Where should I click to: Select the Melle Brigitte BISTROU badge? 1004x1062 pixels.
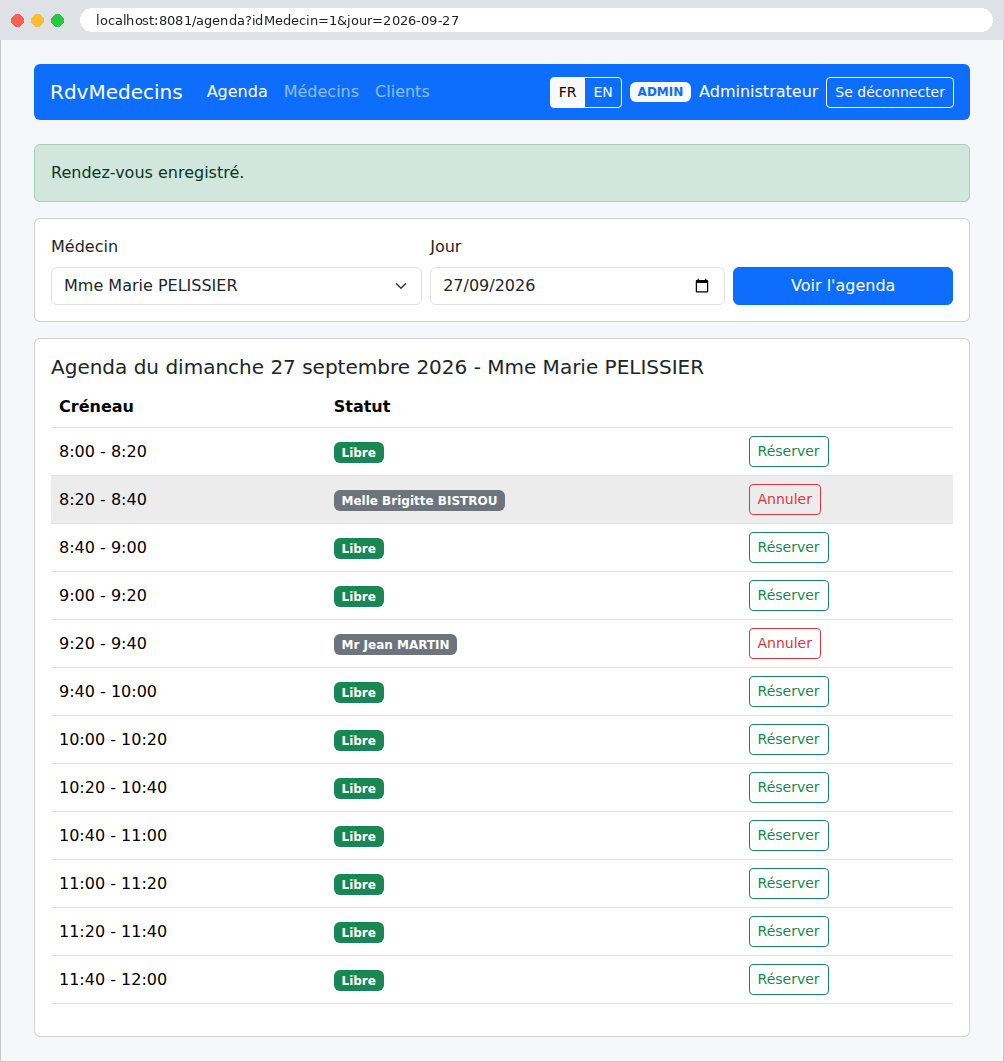(x=419, y=501)
